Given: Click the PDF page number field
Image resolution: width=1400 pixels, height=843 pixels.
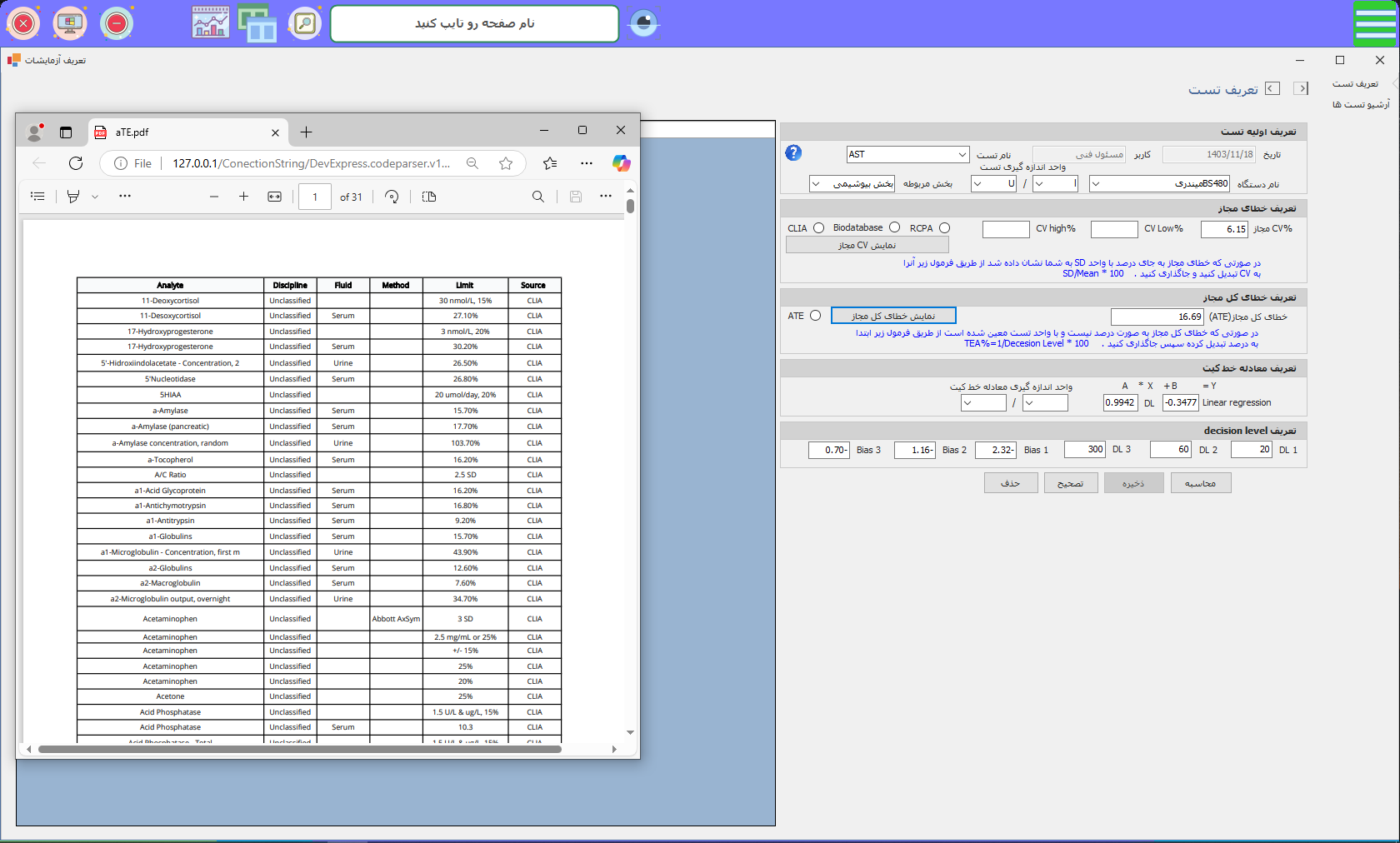Looking at the screenshot, I should (315, 197).
